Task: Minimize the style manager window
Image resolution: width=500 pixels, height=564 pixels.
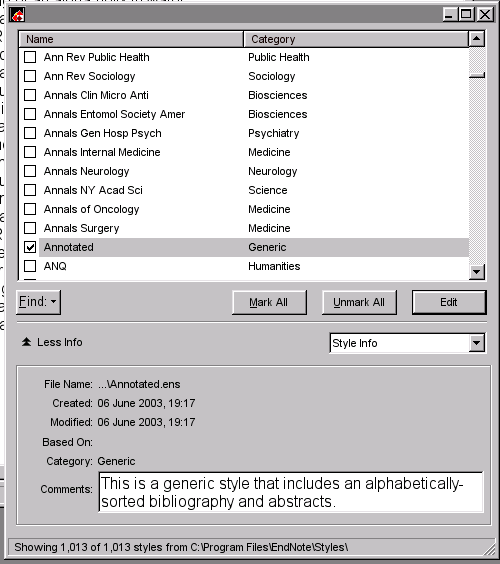Action: click(x=449, y=15)
